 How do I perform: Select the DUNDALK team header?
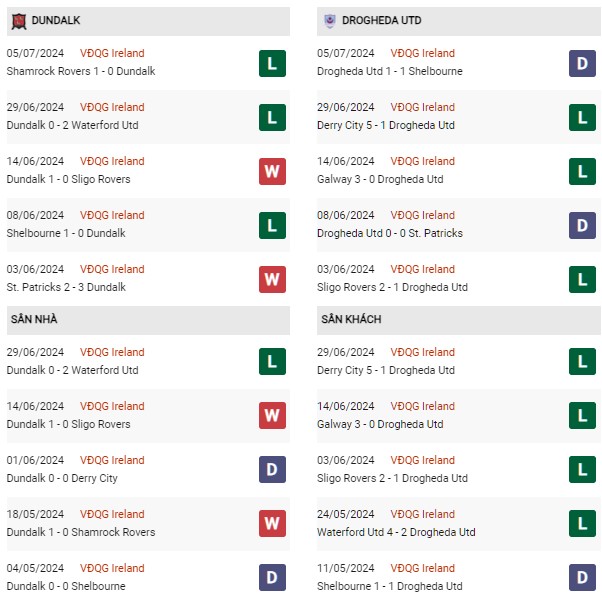pos(59,20)
